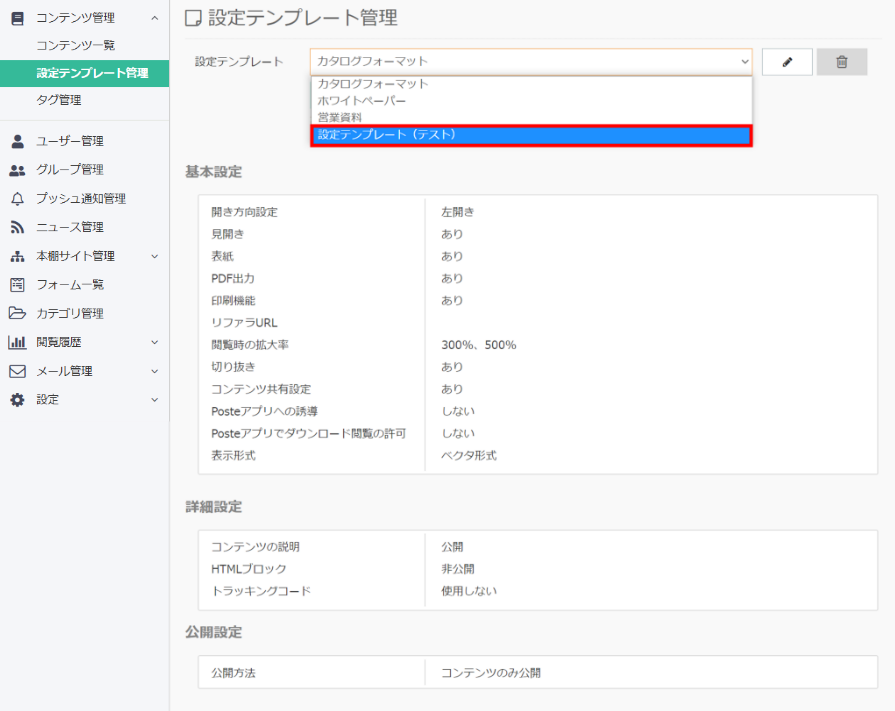
Task: Click the mail management envelope icon
Action: click(x=17, y=371)
